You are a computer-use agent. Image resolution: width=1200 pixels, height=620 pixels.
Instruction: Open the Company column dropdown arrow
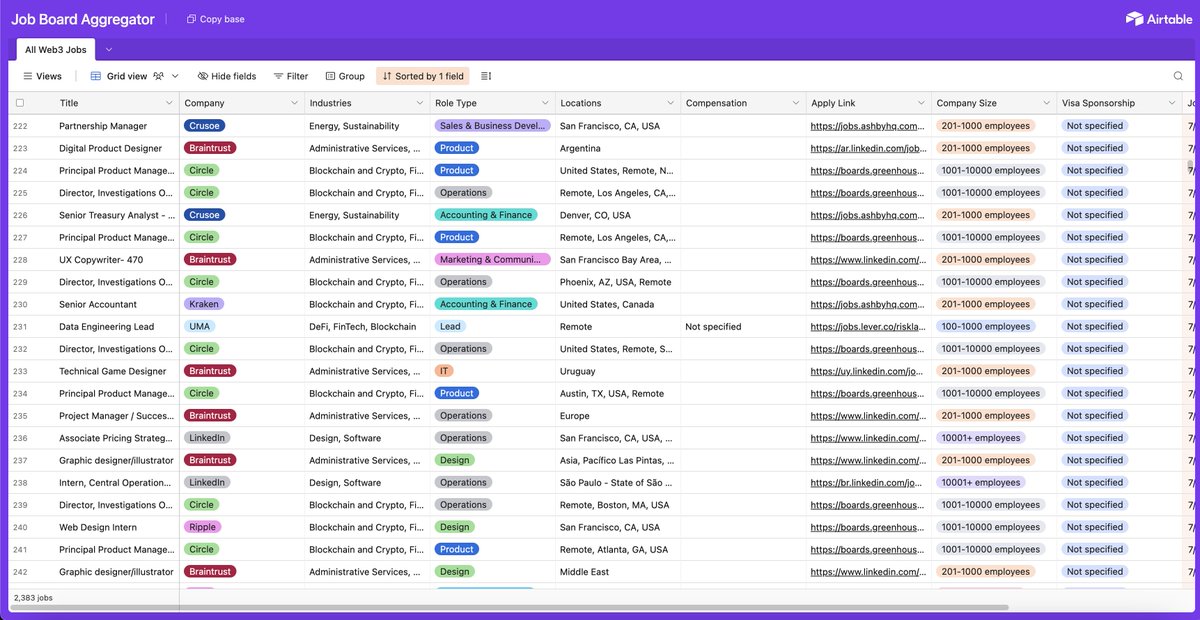click(x=294, y=103)
